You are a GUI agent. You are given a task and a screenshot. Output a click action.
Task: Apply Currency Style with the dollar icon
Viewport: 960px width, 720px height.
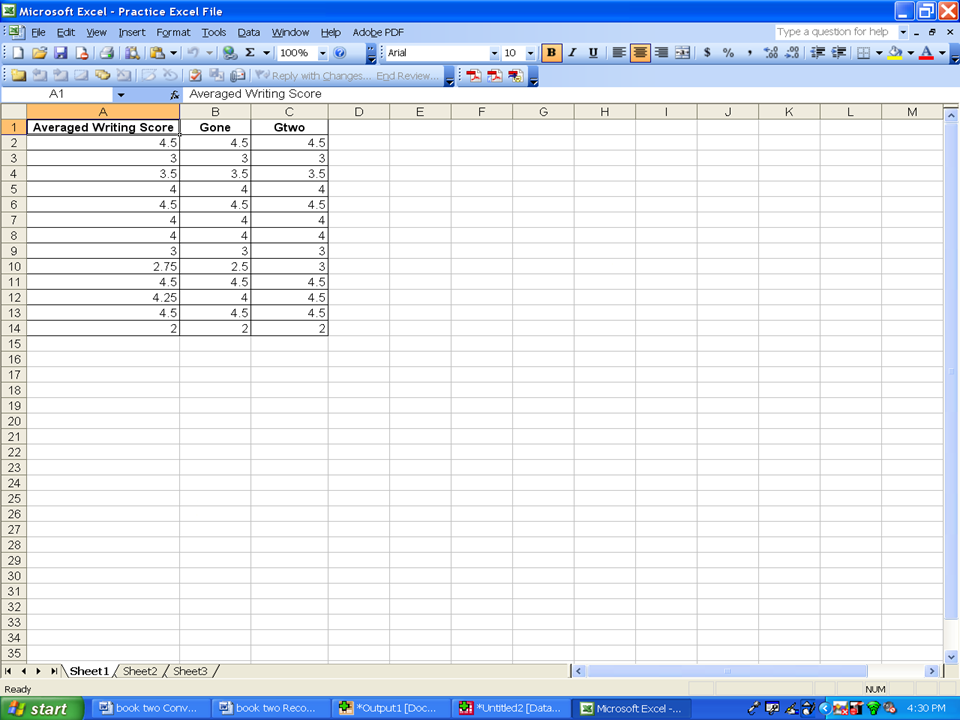coord(707,53)
